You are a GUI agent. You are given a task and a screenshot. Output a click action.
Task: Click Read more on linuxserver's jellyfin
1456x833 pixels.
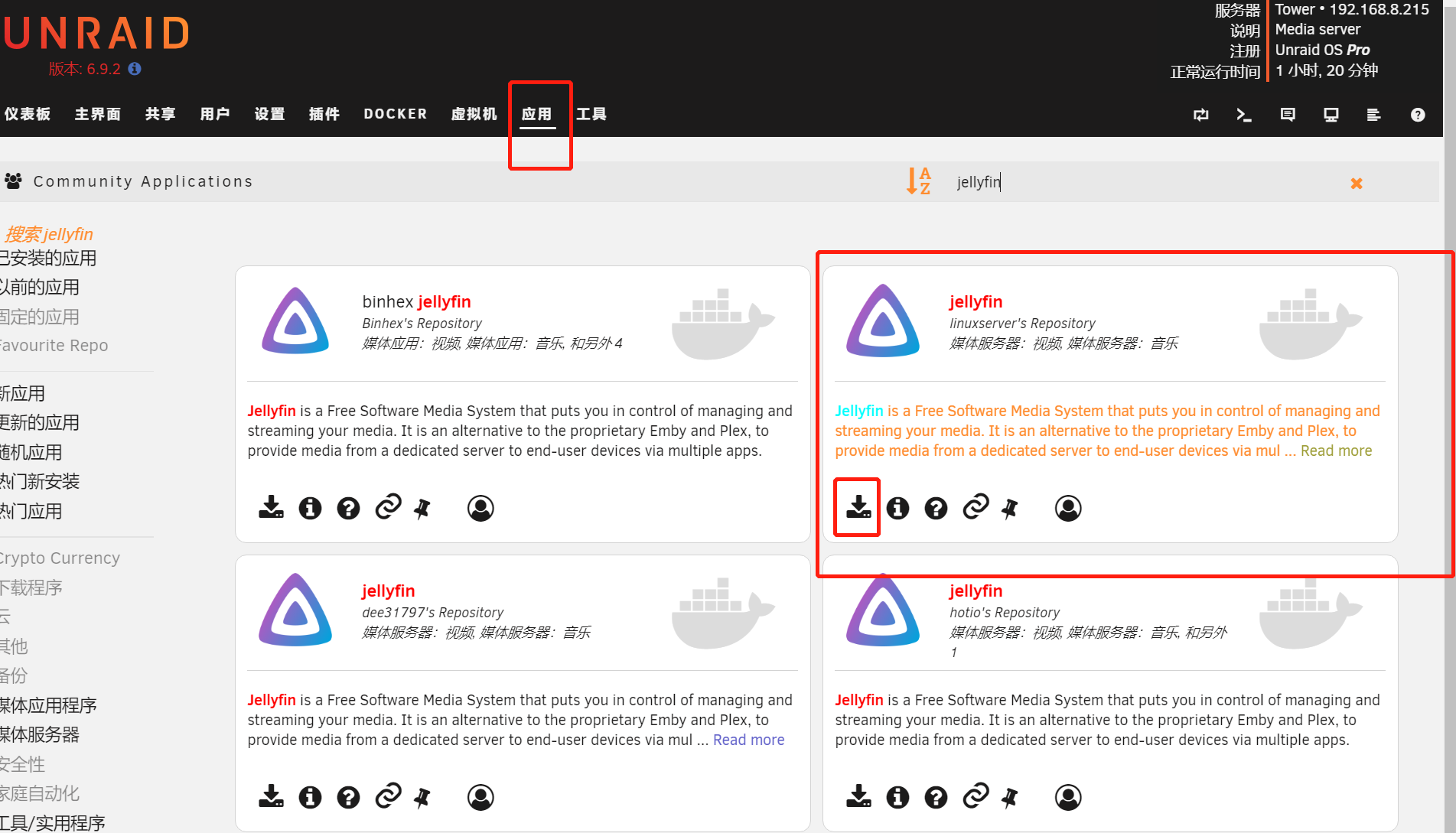[1336, 451]
